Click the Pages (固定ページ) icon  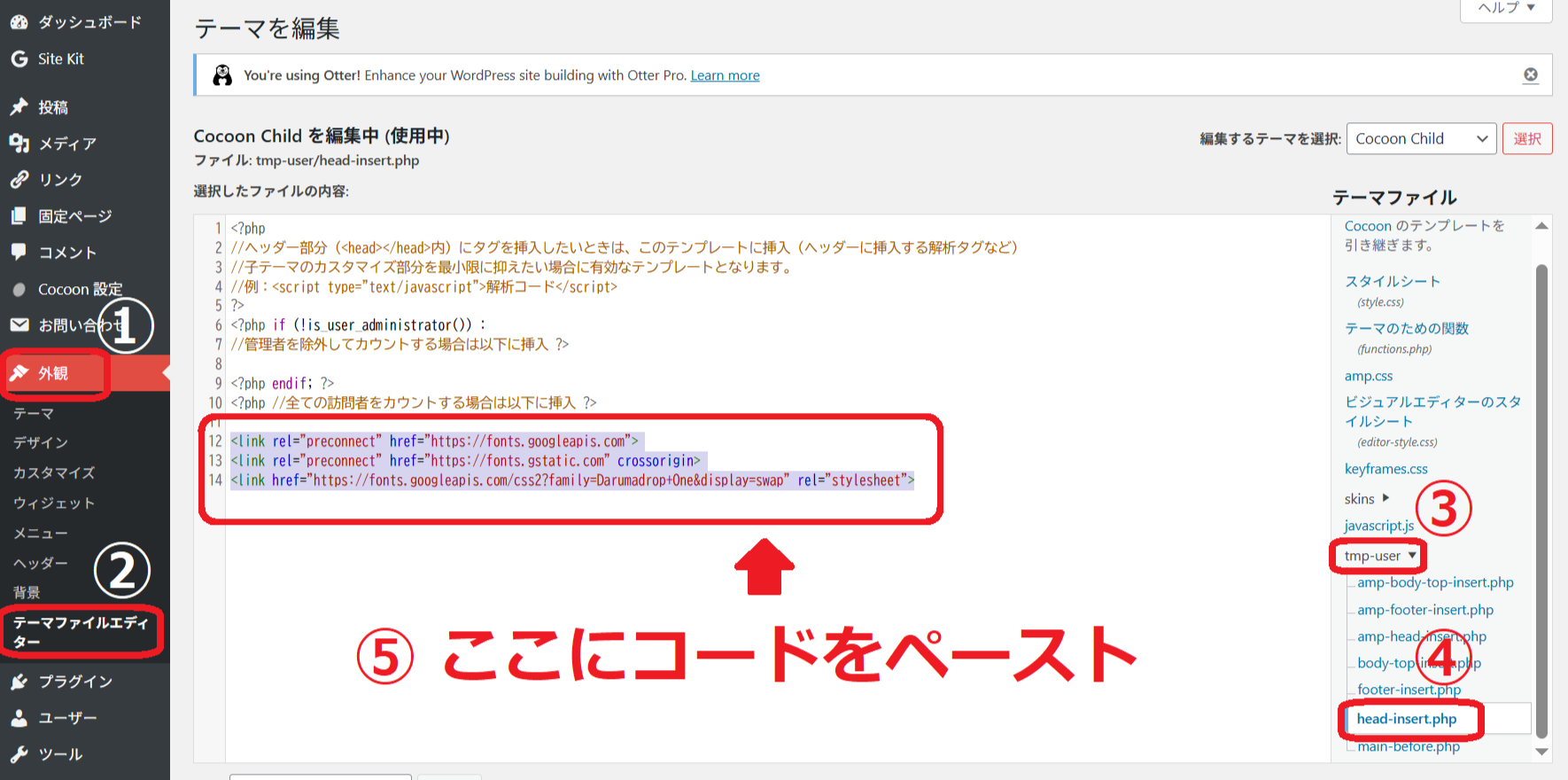[19, 216]
